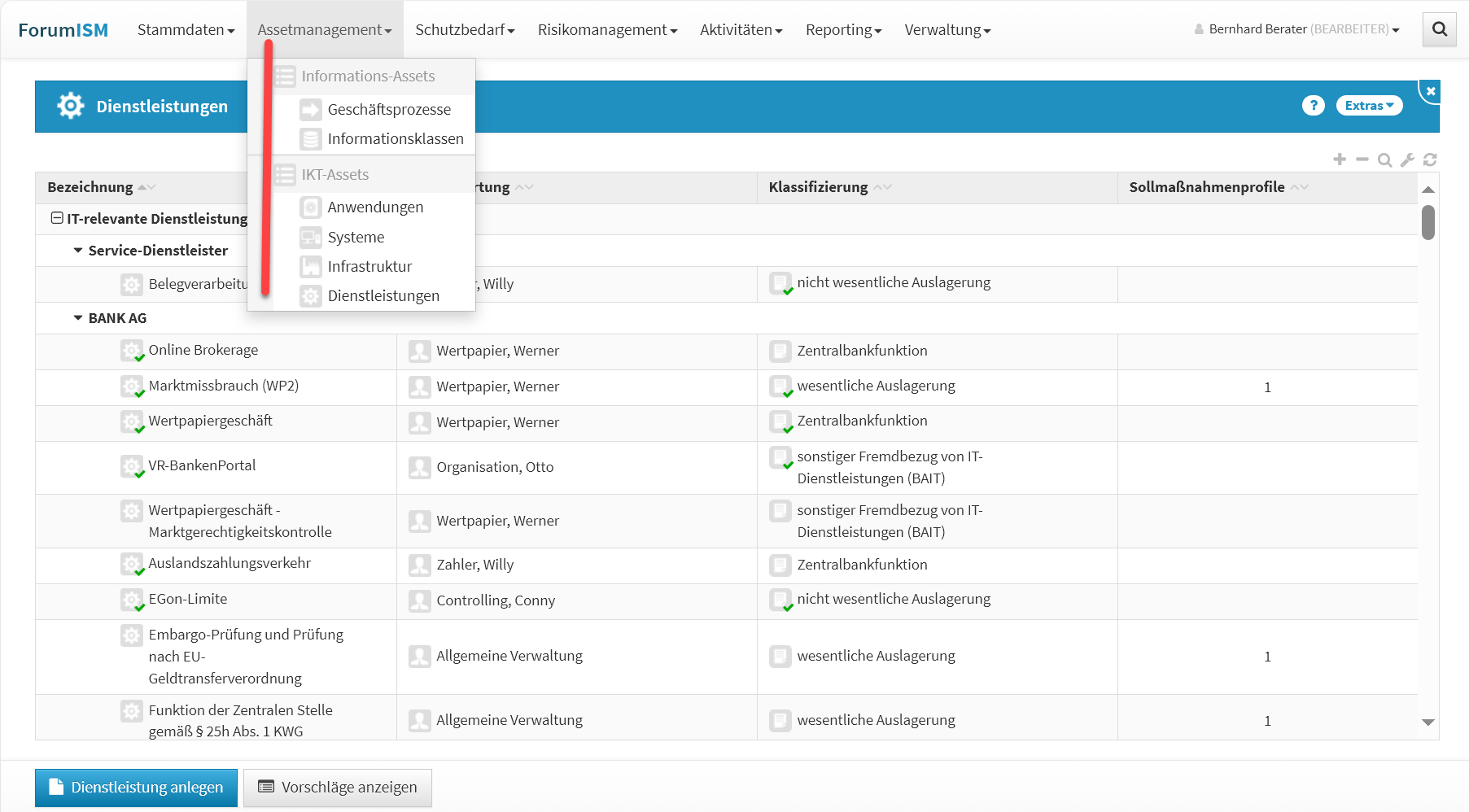
Task: Click the table search magnifier icon
Action: click(x=1384, y=159)
